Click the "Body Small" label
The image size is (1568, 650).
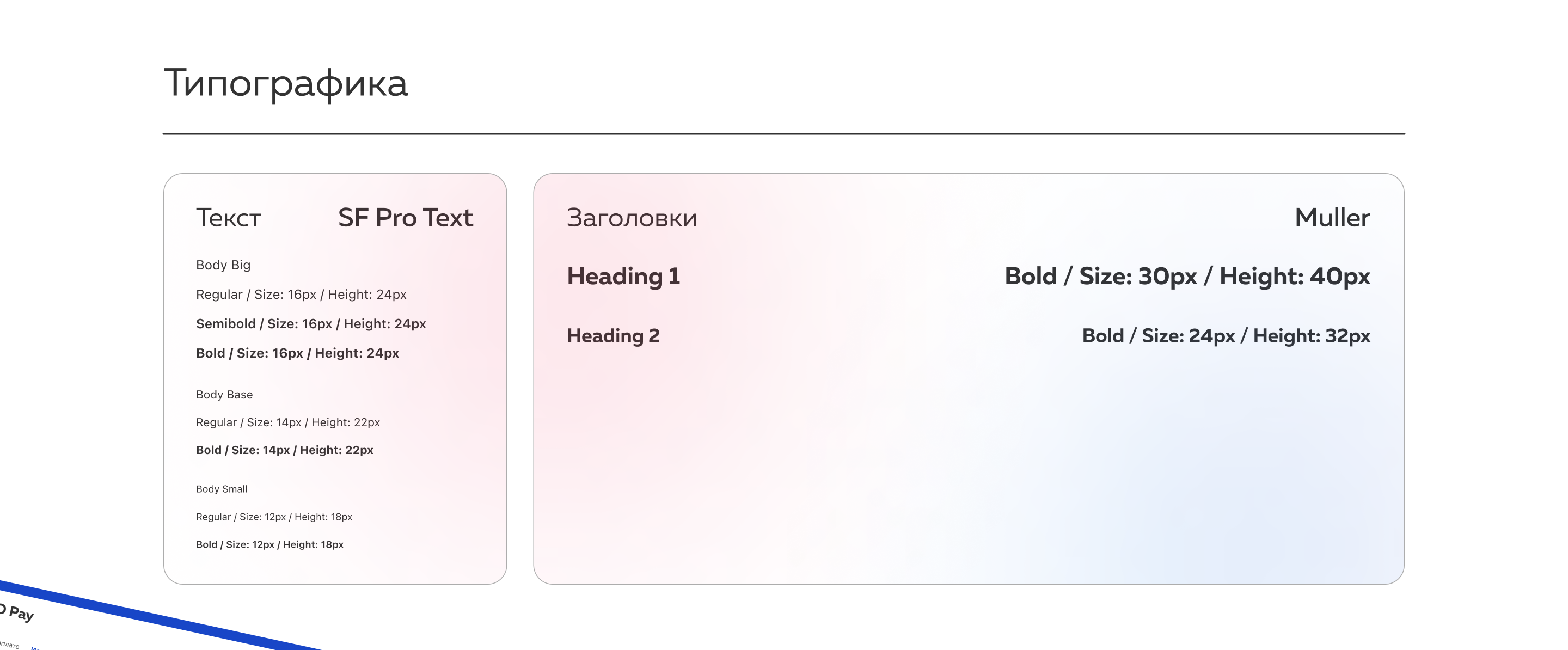click(222, 489)
